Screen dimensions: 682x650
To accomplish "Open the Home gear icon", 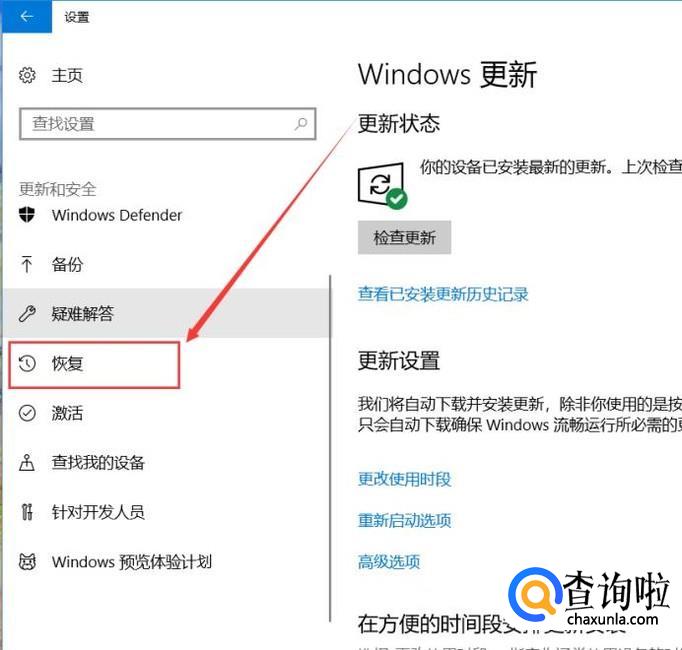I will 27,75.
